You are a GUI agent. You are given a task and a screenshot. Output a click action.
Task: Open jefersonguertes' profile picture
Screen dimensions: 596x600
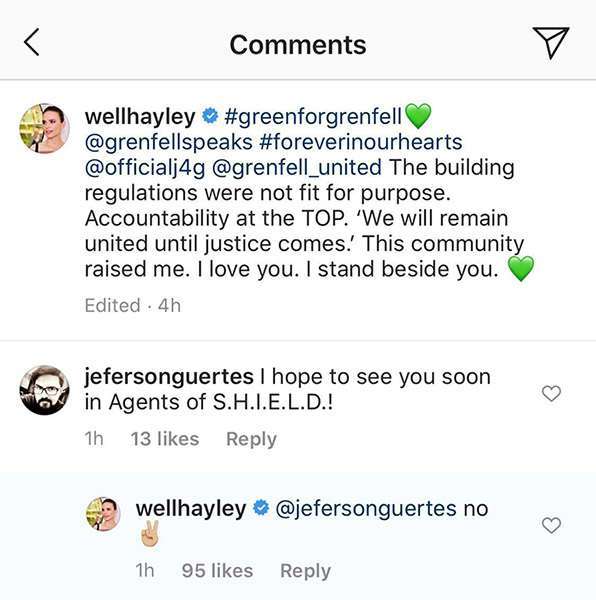(x=44, y=390)
